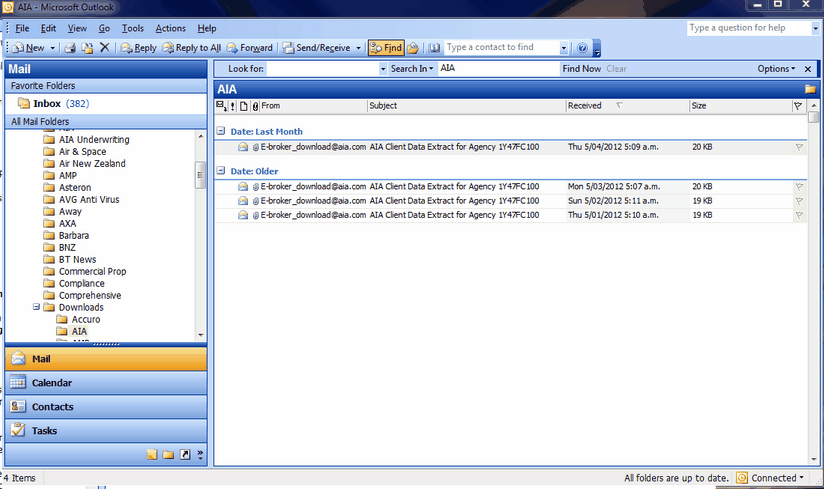The height and width of the screenshot is (489, 824).
Task: Click the Forward button
Action: click(x=250, y=48)
